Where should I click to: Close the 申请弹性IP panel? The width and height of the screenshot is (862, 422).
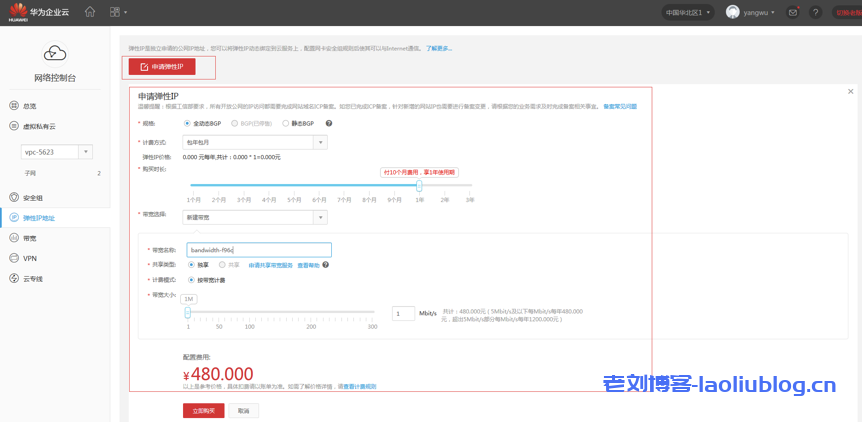850,91
